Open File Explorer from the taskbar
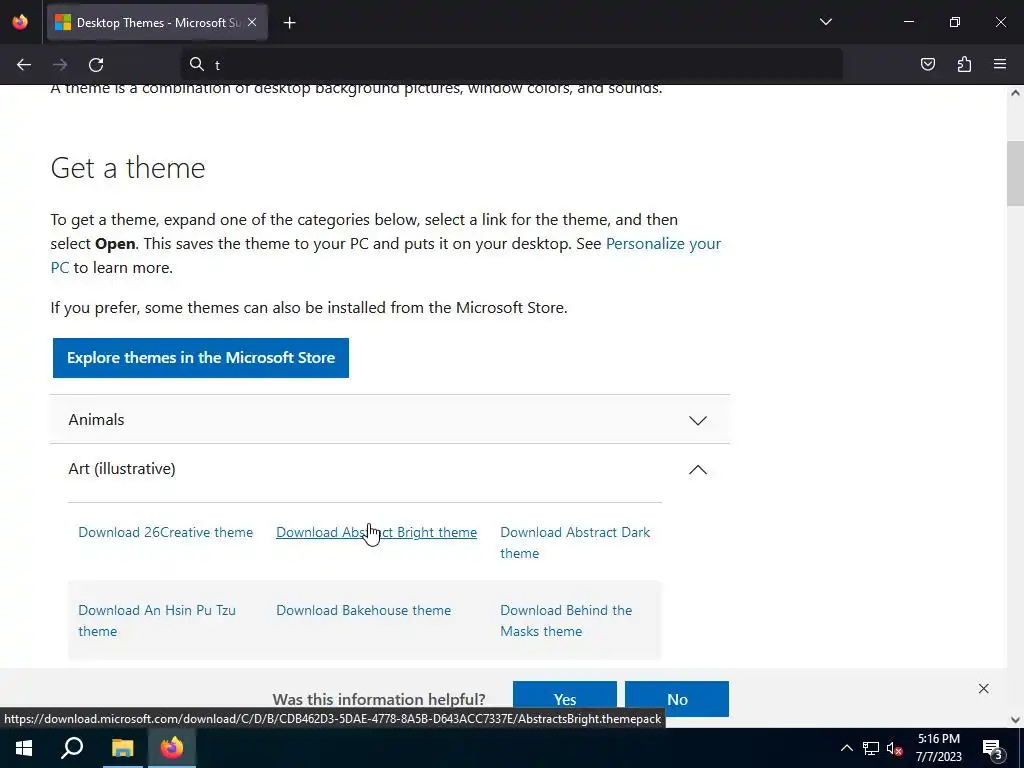The height and width of the screenshot is (768, 1024). coord(122,748)
